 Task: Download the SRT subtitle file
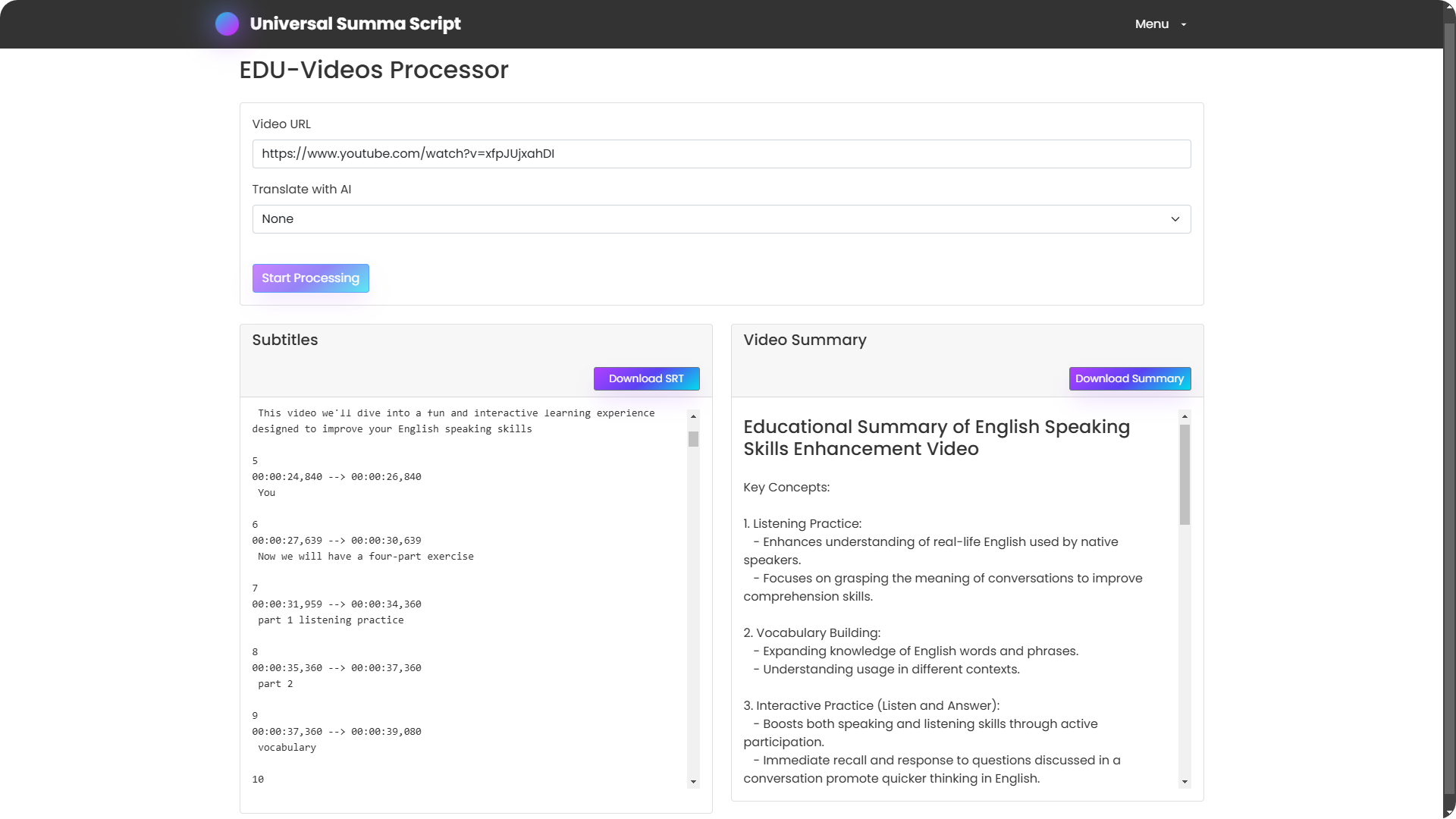tap(646, 378)
